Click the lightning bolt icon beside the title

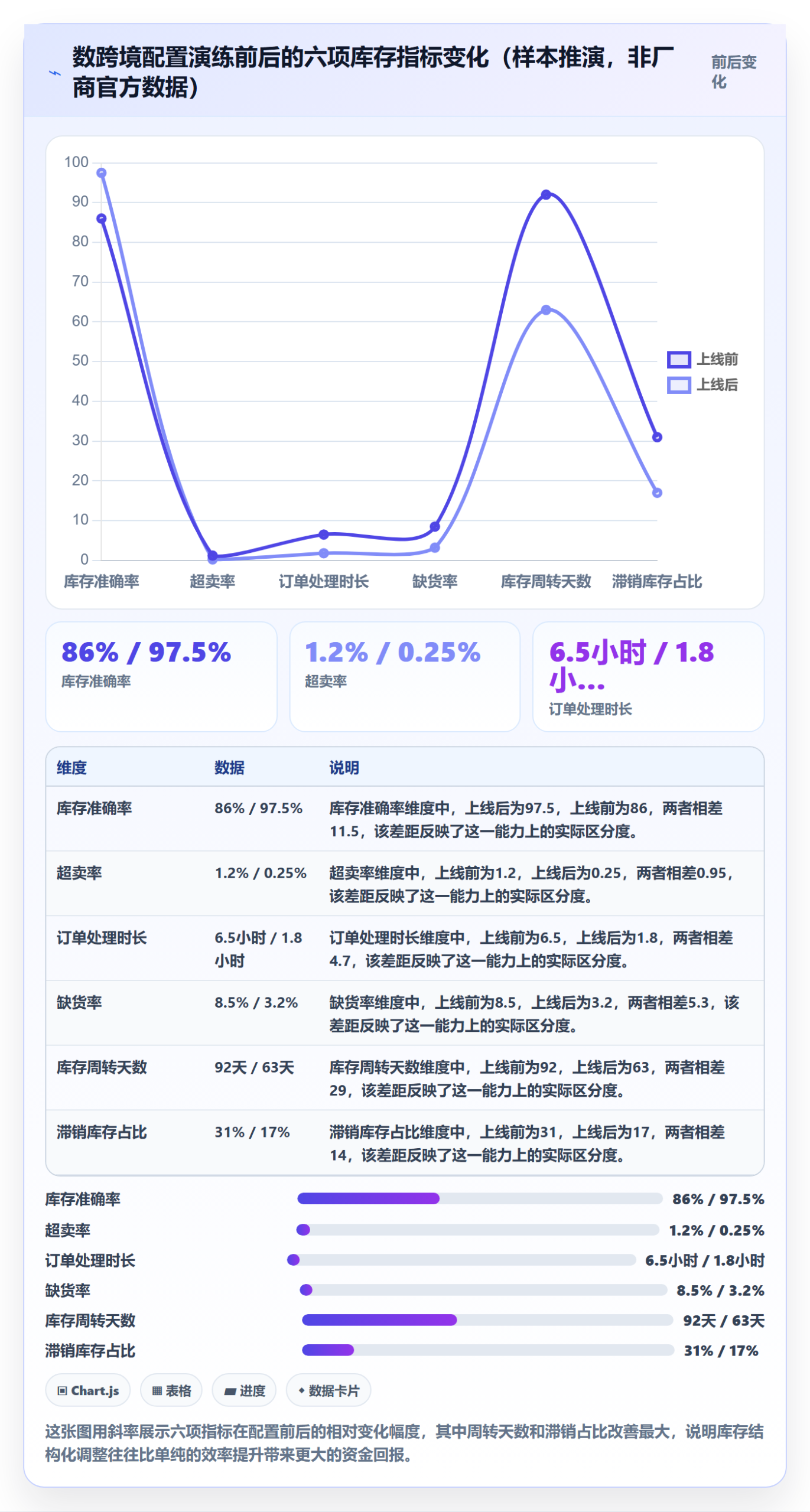pos(54,73)
